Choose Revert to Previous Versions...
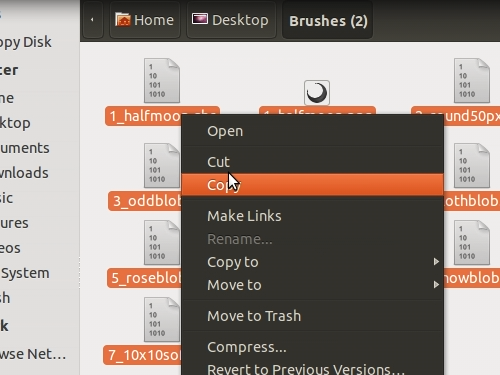This screenshot has height=375, width=500. [x=312, y=368]
